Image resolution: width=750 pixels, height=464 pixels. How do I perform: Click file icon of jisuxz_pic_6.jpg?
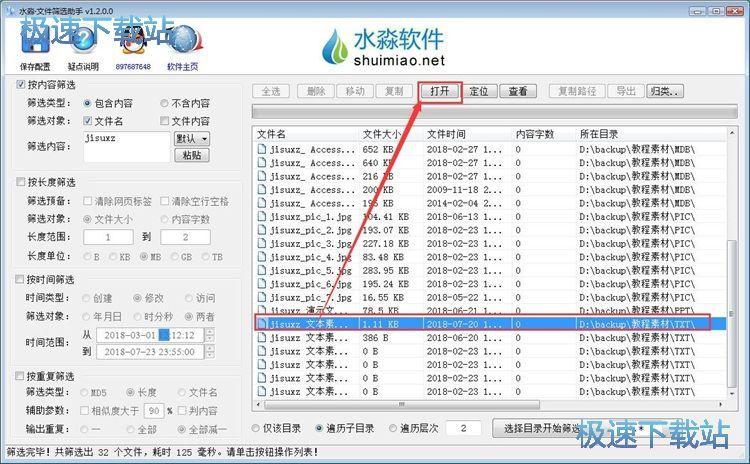(262, 284)
